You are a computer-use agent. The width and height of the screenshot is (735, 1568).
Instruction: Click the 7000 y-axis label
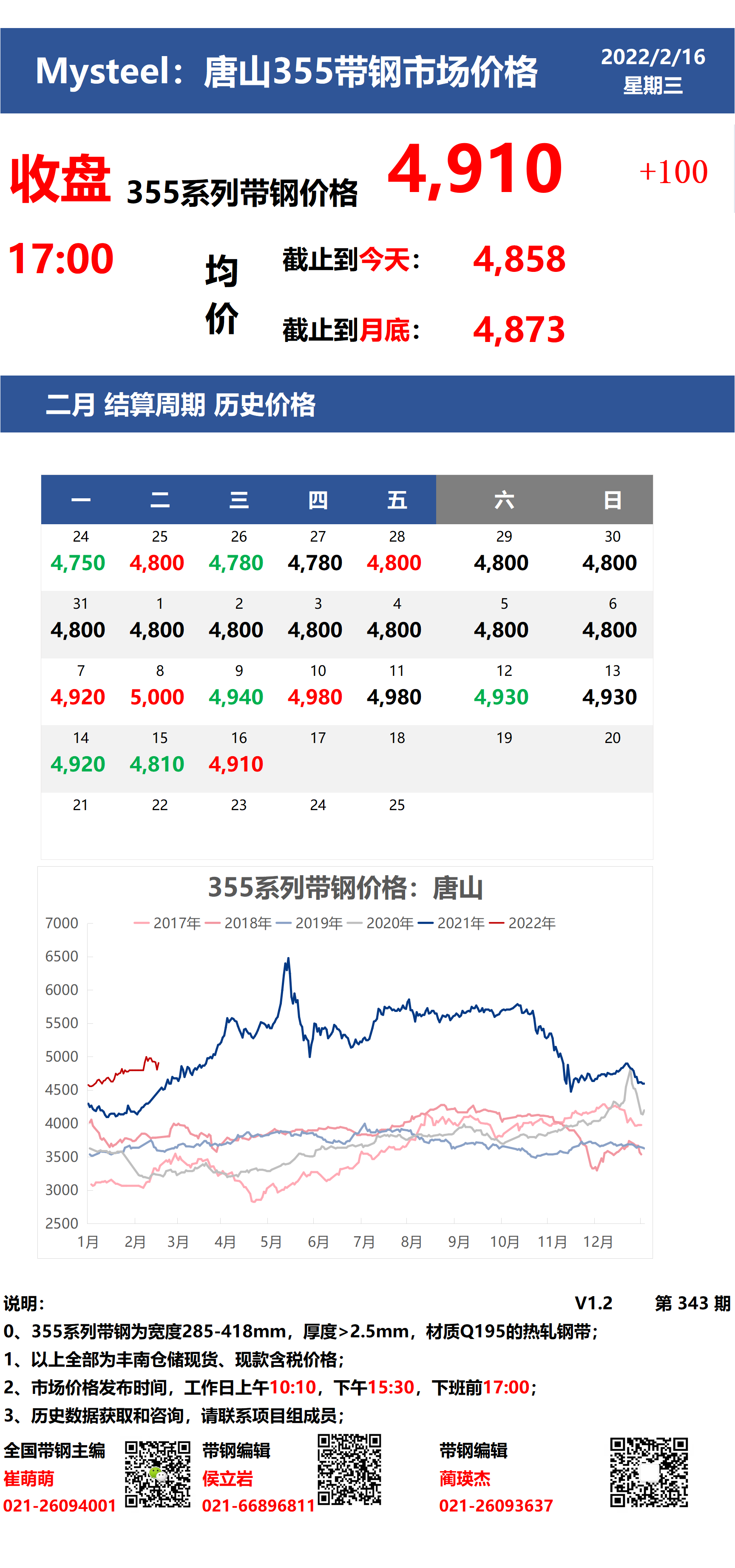pos(62,923)
